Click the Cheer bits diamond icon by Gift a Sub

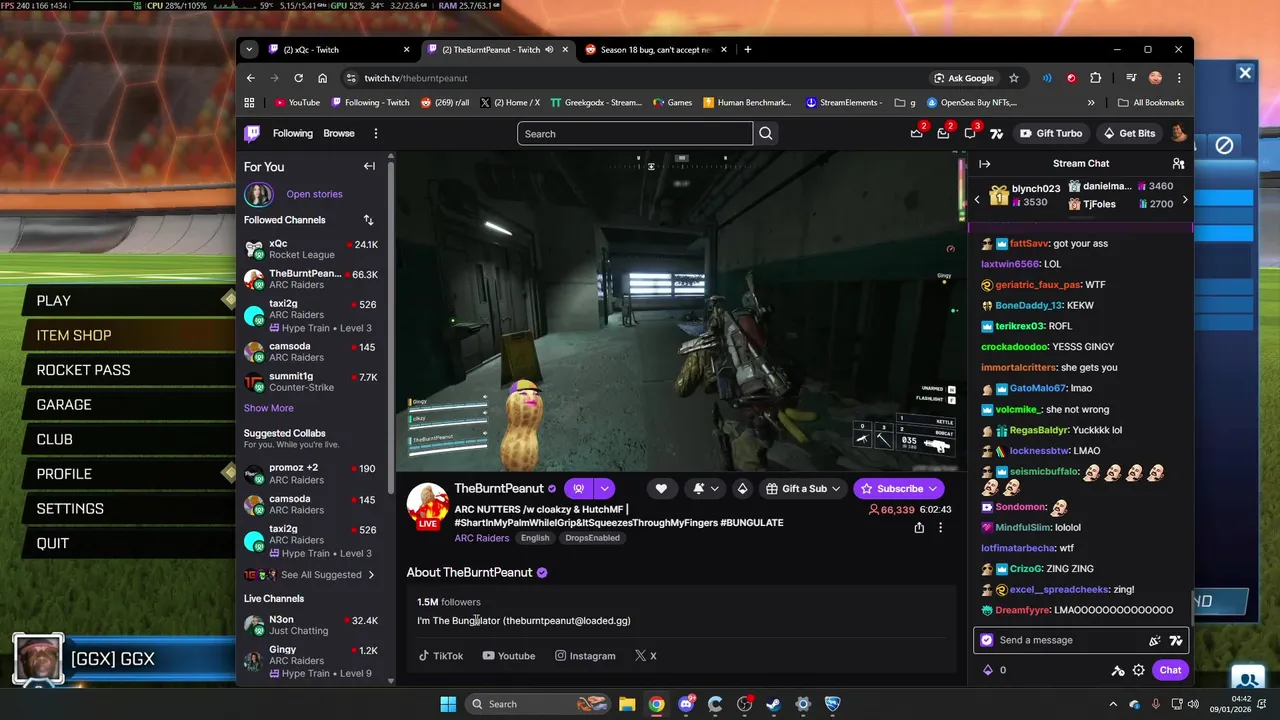click(x=742, y=489)
